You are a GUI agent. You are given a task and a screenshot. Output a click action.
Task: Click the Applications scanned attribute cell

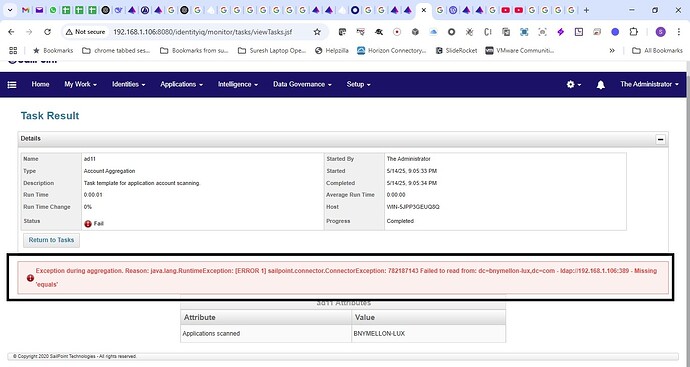click(266, 334)
